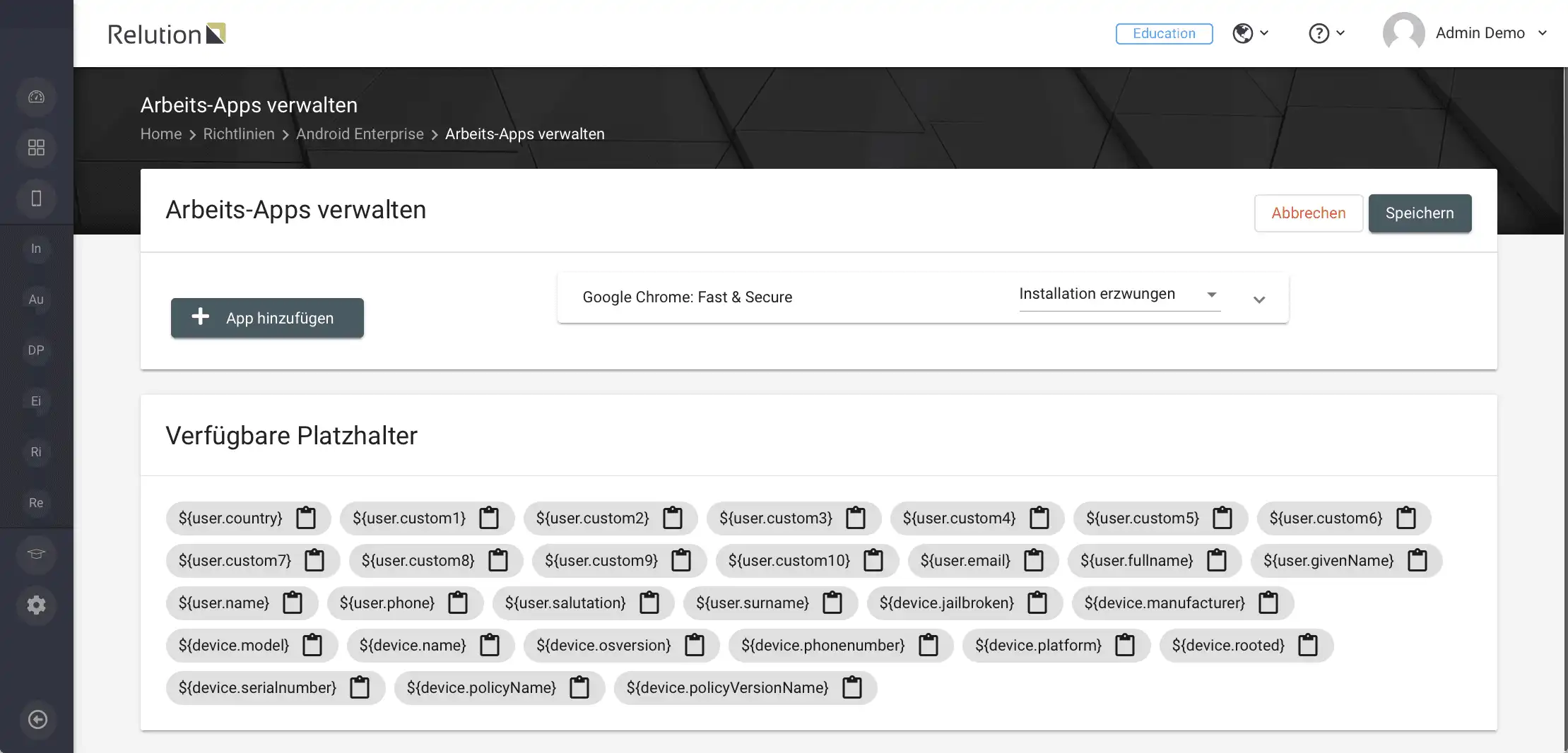
Task: Open the language globe dropdown
Action: click(1251, 33)
